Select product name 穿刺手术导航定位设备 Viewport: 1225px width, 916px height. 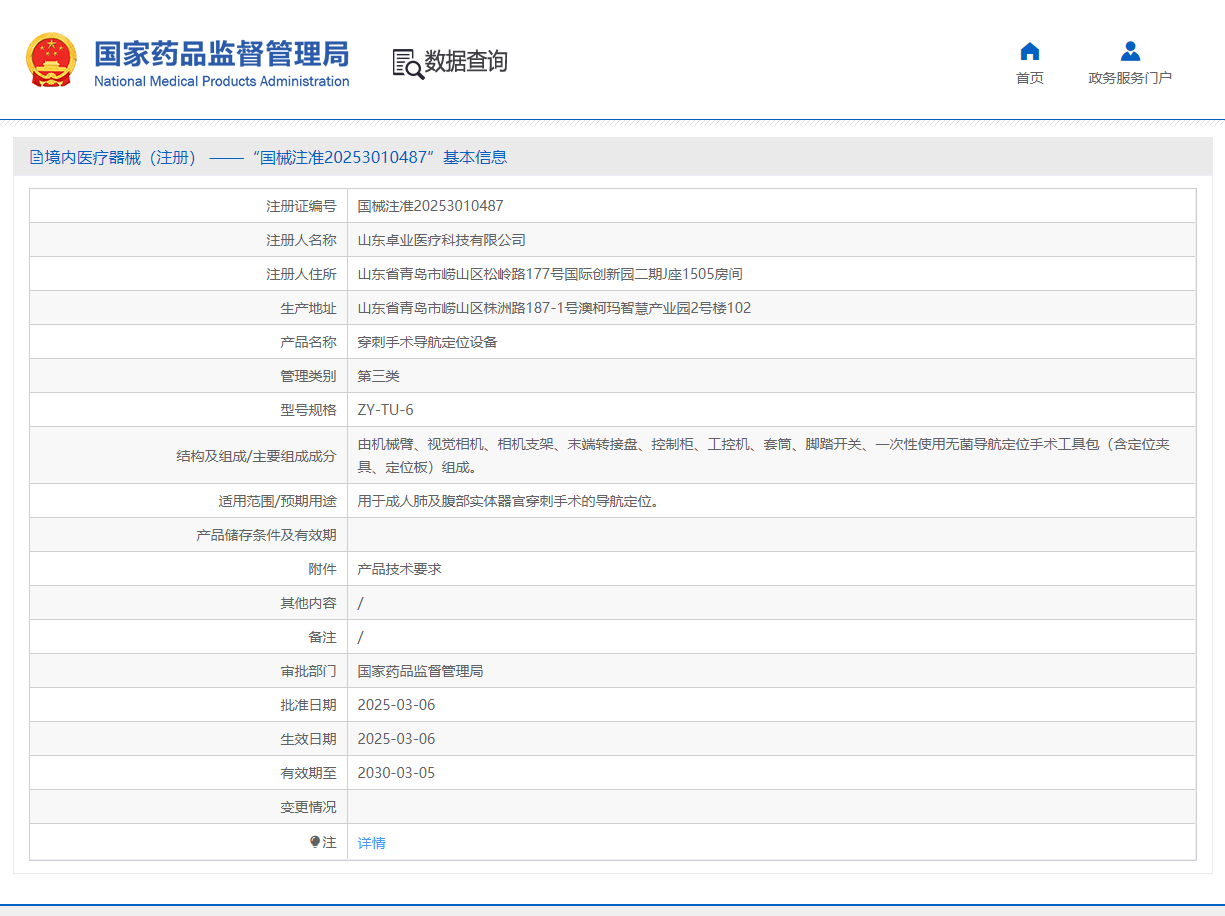pyautogui.click(x=428, y=342)
